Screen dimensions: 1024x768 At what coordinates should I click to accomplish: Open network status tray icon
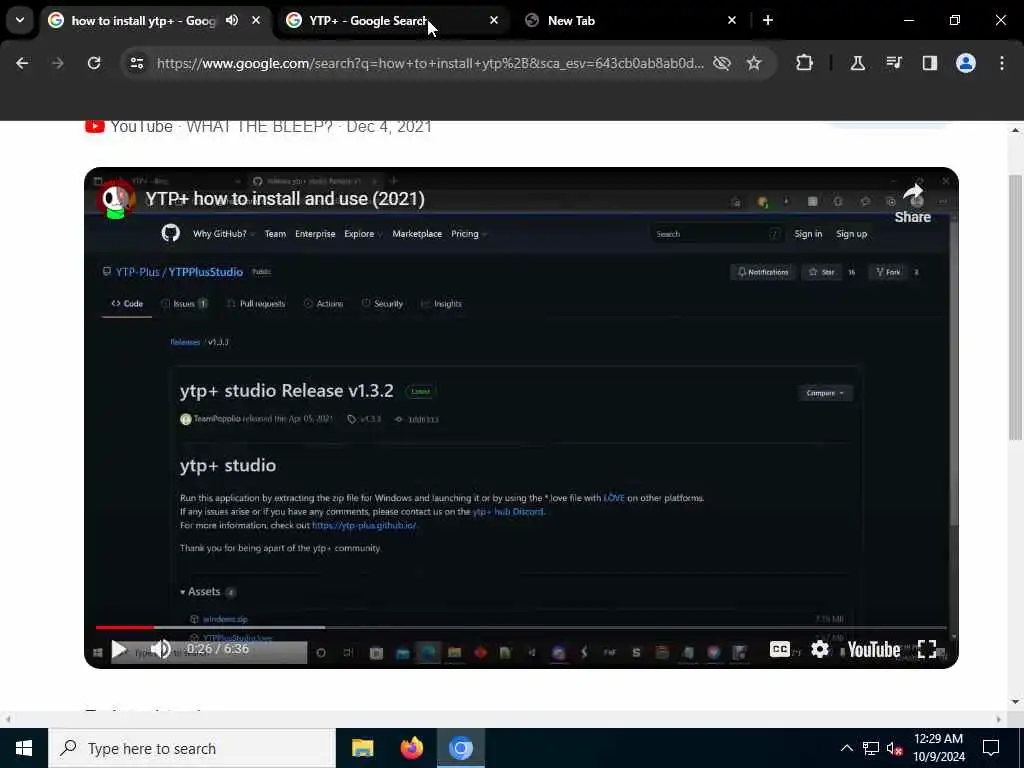(x=871, y=748)
